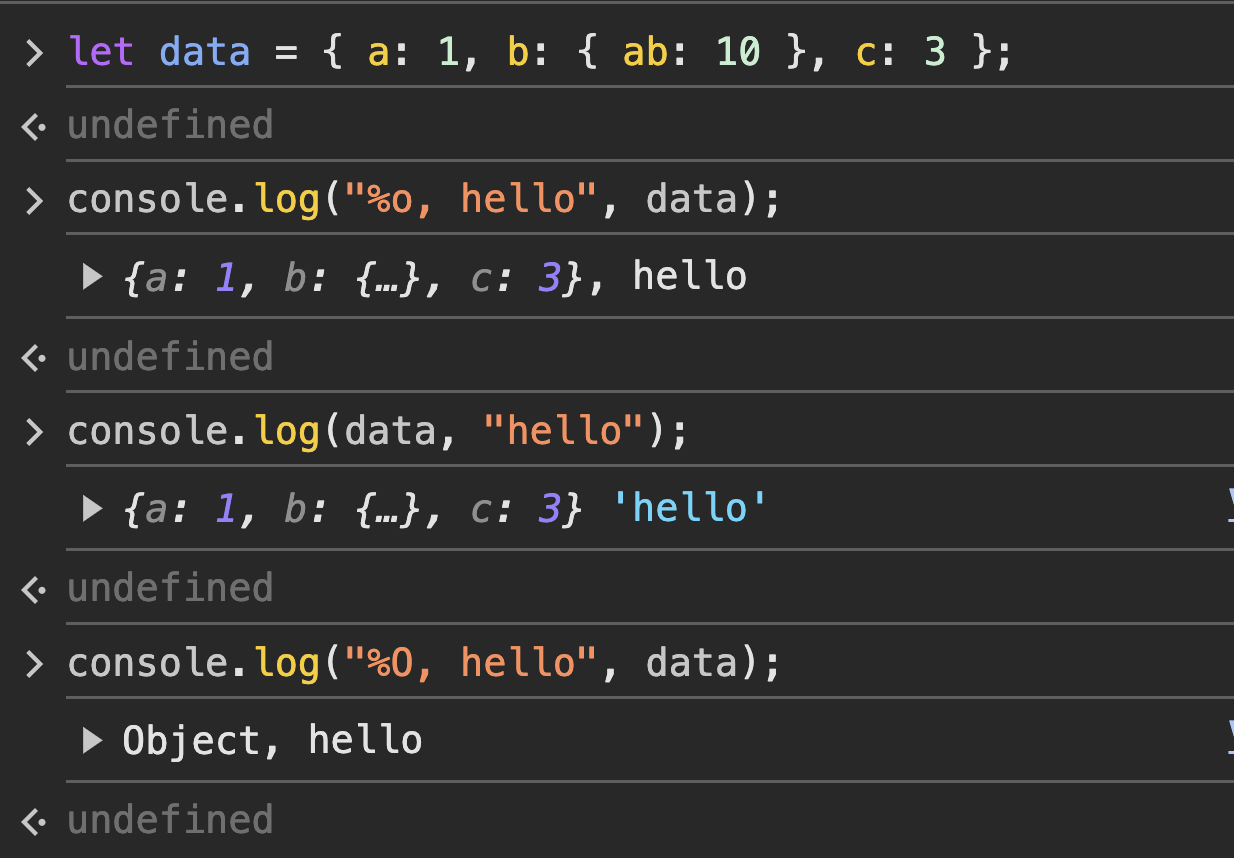Expand the object logged before ', hello'
Image resolution: width=1234 pixels, height=858 pixels.
pos(93,277)
